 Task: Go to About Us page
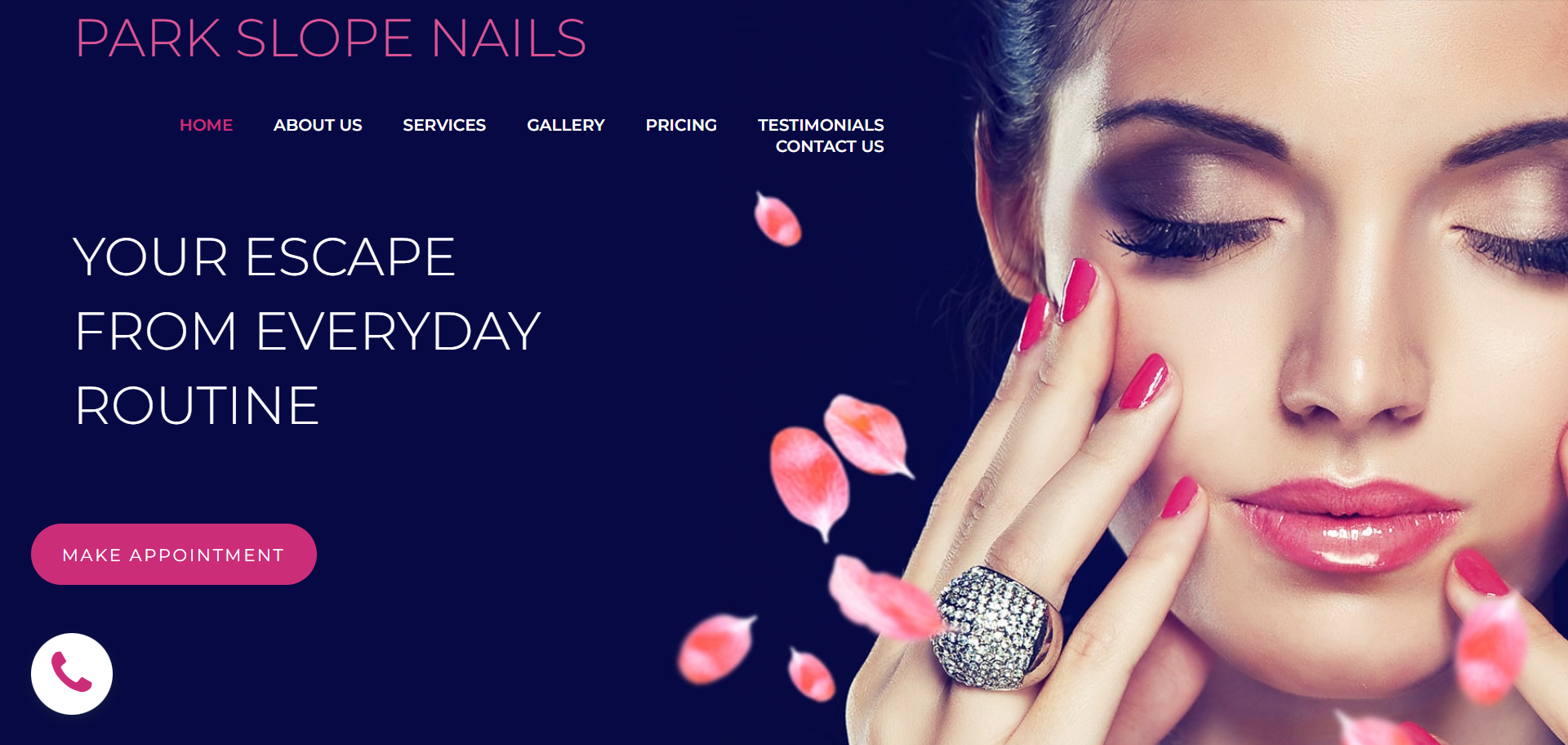(318, 125)
